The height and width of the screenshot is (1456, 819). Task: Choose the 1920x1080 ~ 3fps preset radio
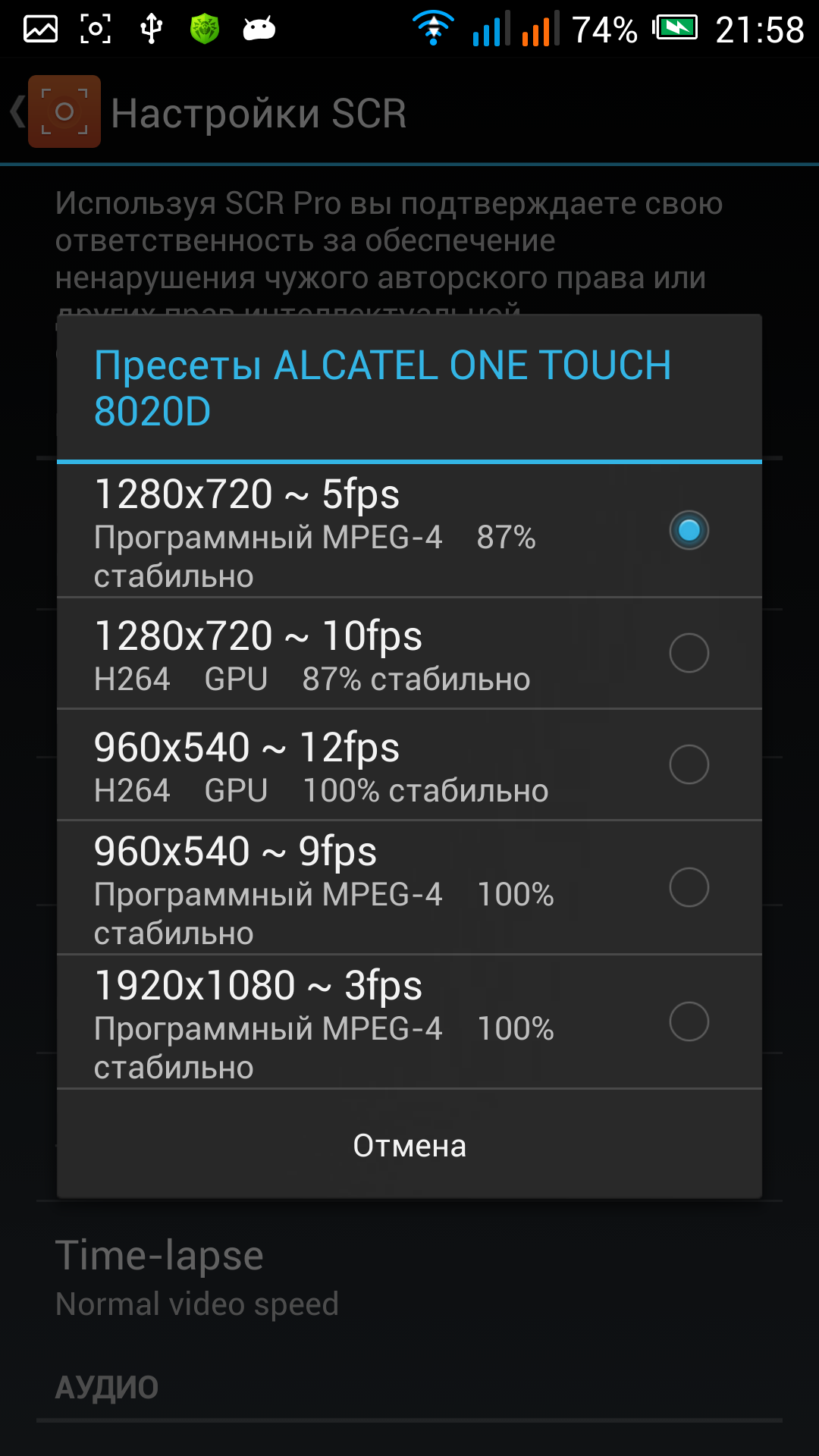pyautogui.click(x=689, y=1021)
